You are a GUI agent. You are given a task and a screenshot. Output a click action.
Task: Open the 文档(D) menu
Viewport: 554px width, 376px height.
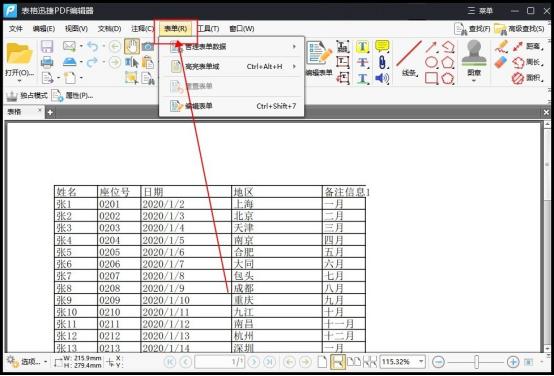110,29
